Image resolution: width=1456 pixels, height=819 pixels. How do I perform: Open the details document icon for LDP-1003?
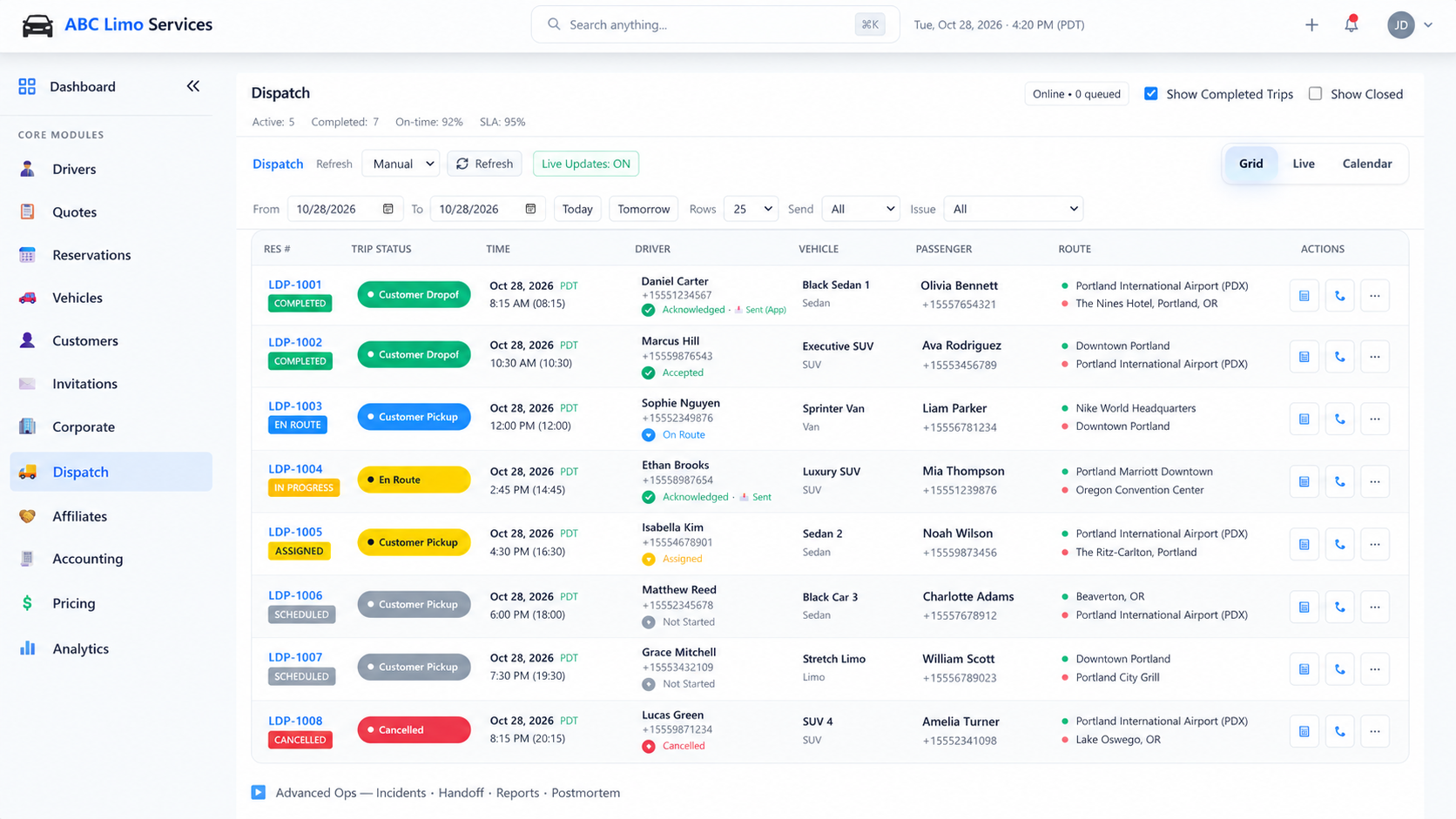(1304, 419)
